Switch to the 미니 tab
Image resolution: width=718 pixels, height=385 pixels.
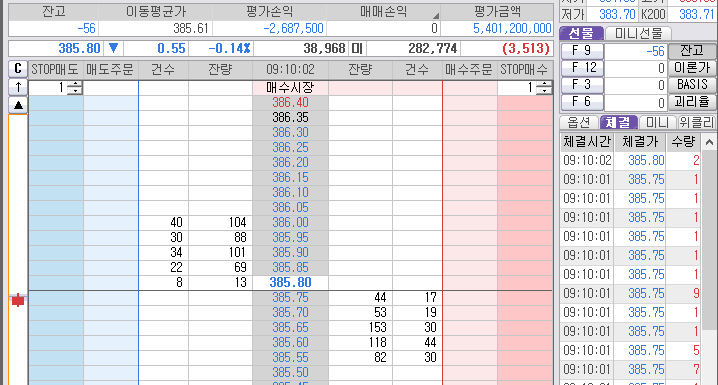click(657, 122)
